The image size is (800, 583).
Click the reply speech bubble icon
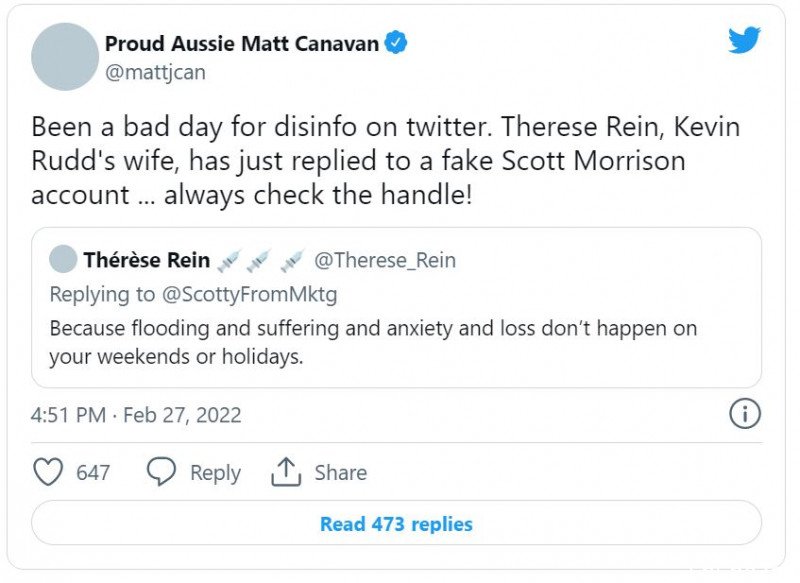[161, 471]
